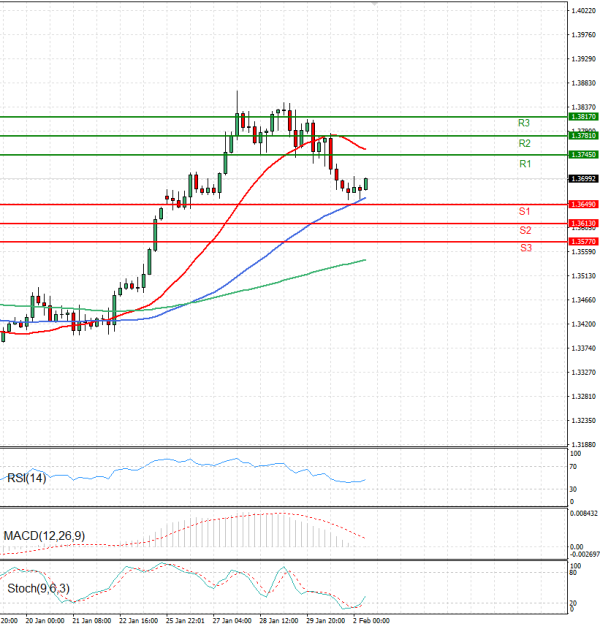Screen dimensions: 600x629
Task: Click the S2 support label
Action: (524, 230)
